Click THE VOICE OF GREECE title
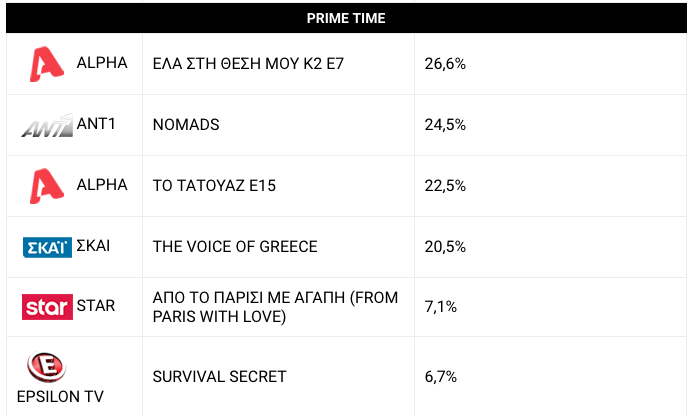 click(235, 247)
